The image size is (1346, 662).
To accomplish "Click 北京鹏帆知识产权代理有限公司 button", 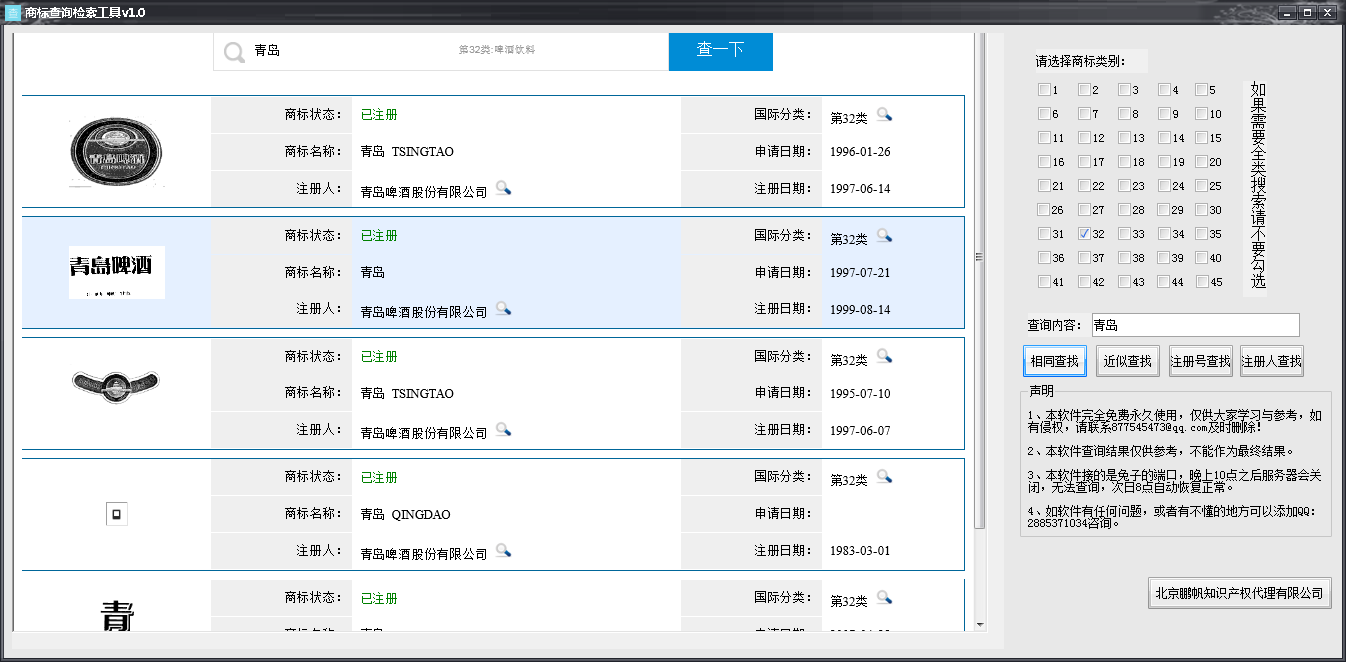I will point(1239,592).
